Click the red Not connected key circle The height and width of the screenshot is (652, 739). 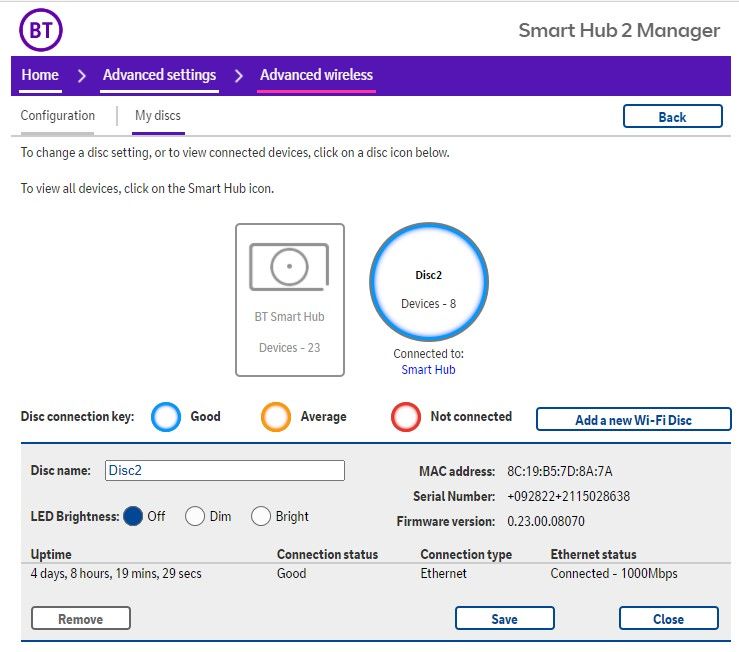coord(406,417)
